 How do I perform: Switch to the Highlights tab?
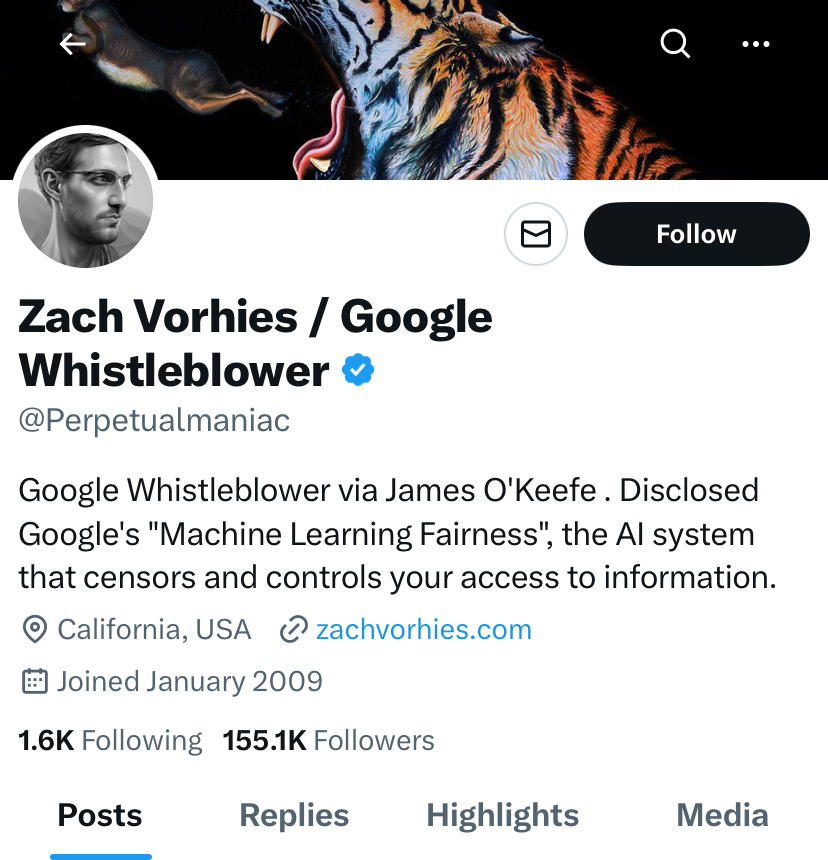(502, 815)
